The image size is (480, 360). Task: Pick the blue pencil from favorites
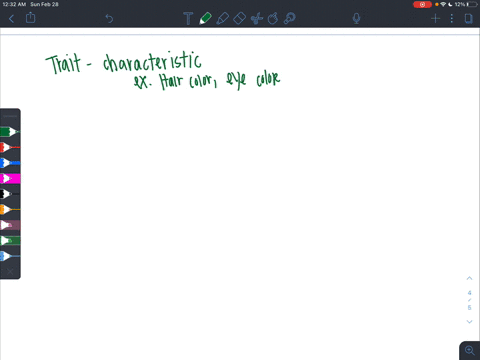point(10,163)
